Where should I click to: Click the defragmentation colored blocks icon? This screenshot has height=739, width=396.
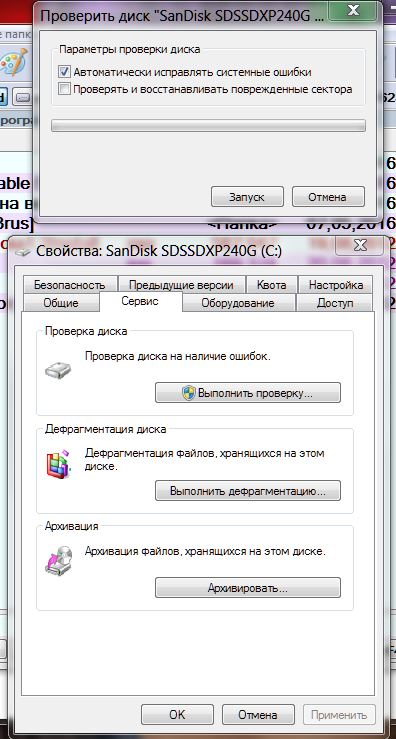58,464
